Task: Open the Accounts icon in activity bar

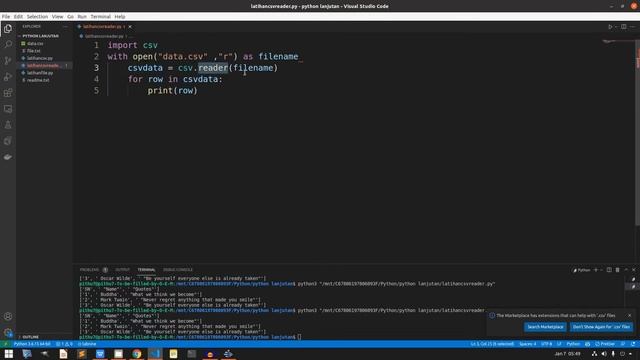Action: 8,316
